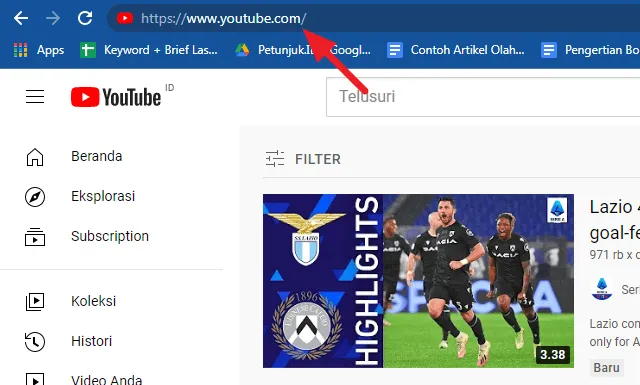Click the browser back arrow
Image resolution: width=640 pixels, height=385 pixels.
pyautogui.click(x=21, y=18)
